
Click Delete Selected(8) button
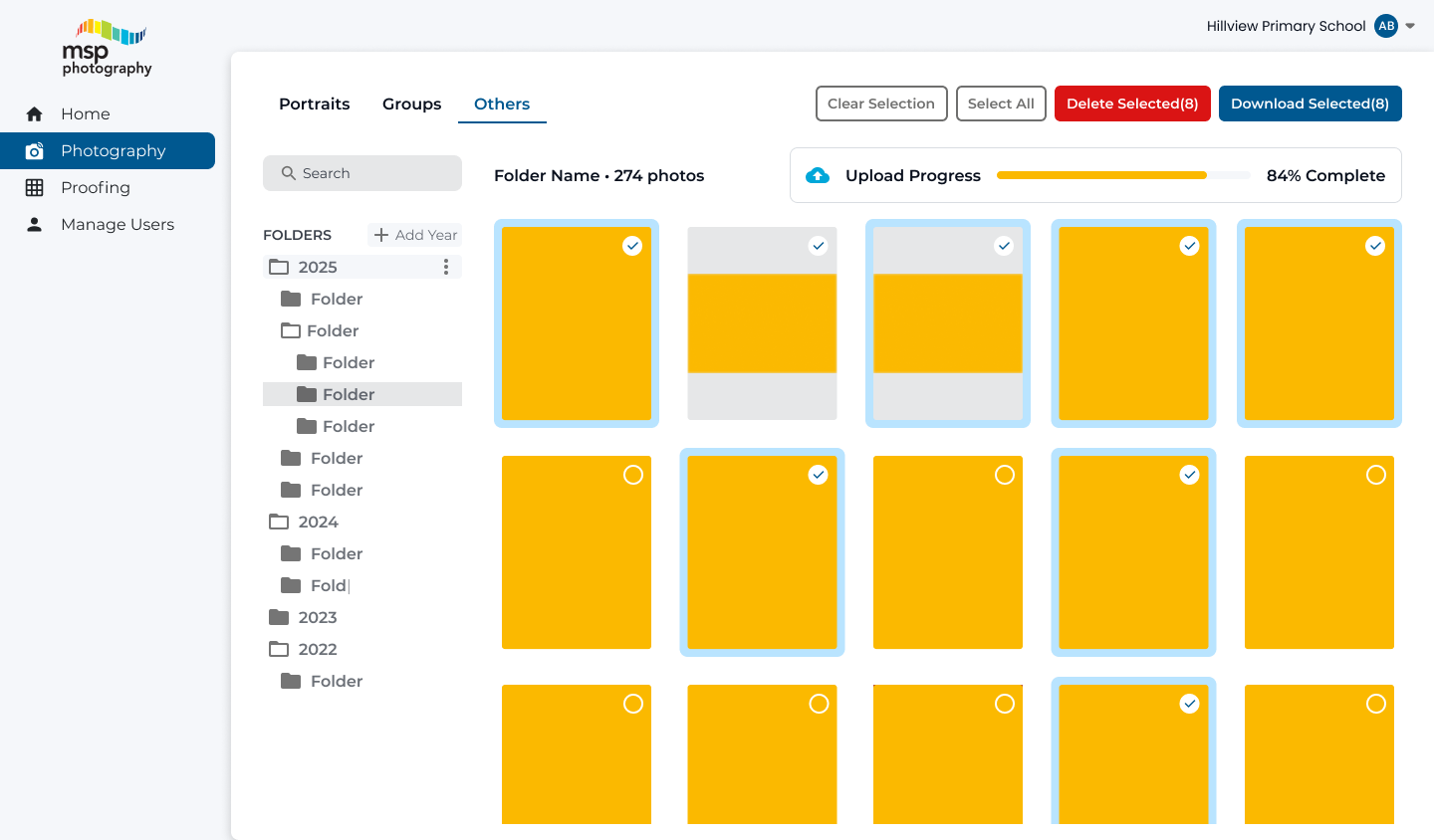click(x=1132, y=104)
